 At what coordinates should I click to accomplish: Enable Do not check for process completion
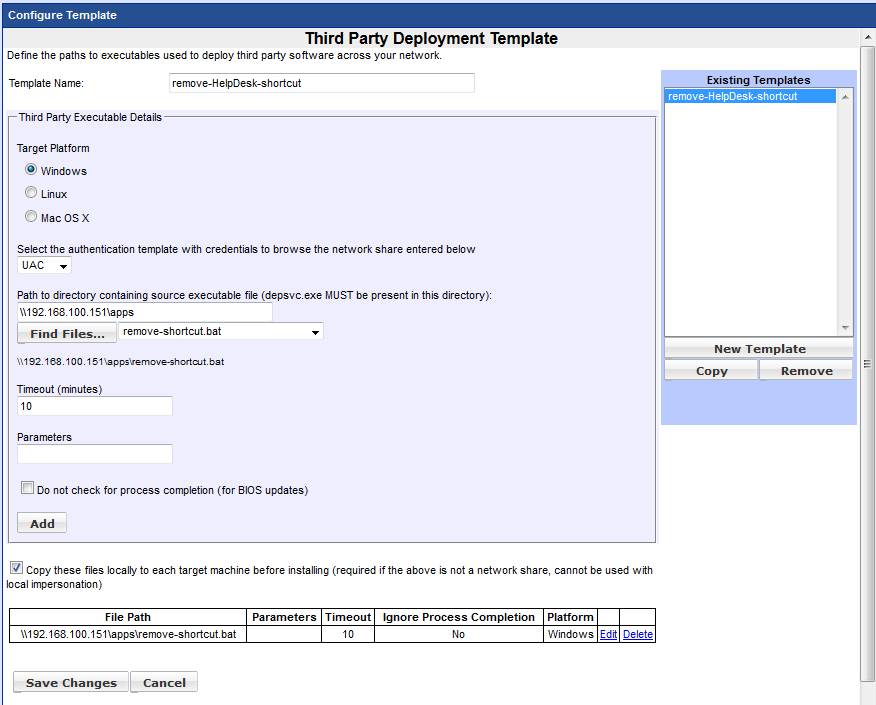pyautogui.click(x=28, y=489)
